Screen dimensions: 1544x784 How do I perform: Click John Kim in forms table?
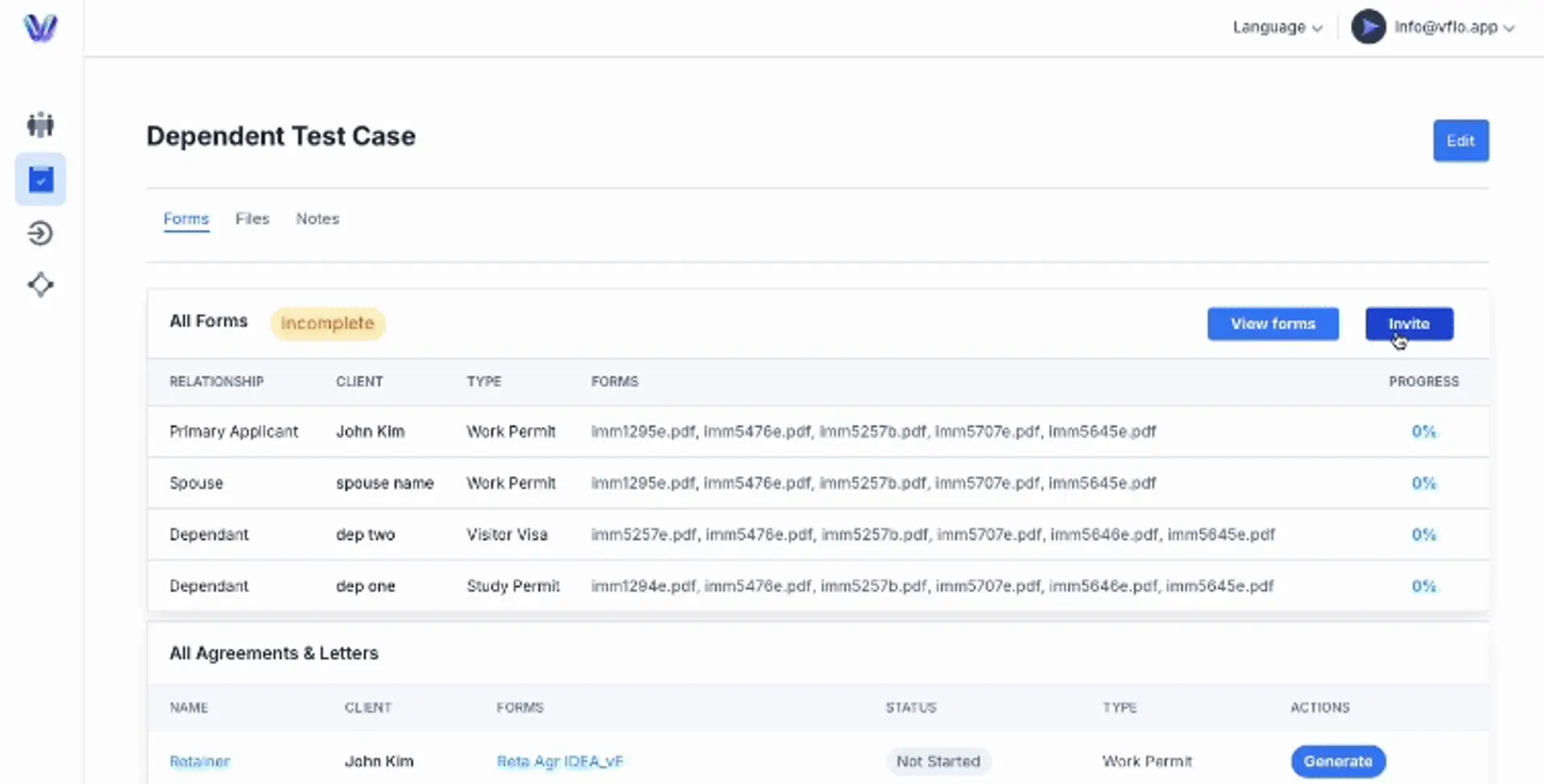(x=370, y=432)
